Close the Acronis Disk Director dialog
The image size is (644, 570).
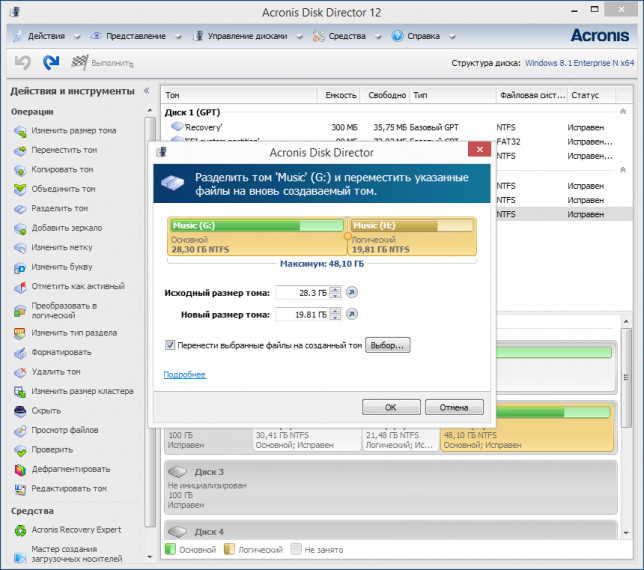coord(479,149)
